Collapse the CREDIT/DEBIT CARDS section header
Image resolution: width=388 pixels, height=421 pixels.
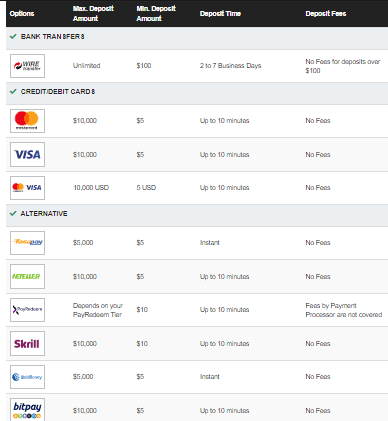pos(197,93)
